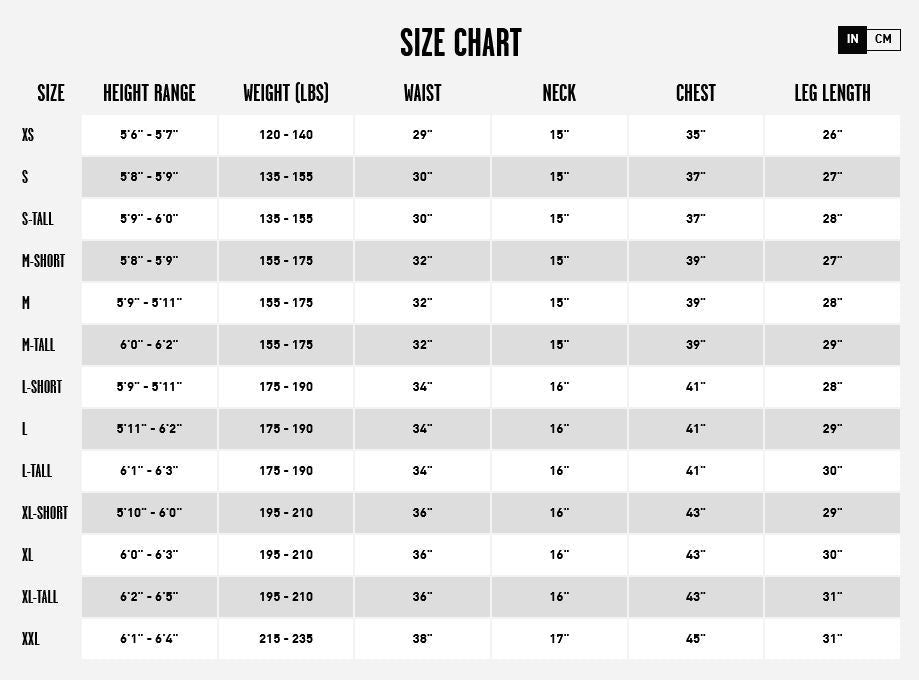Click the M-SHORT size row label
This screenshot has width=919, height=680.
pos(43,261)
